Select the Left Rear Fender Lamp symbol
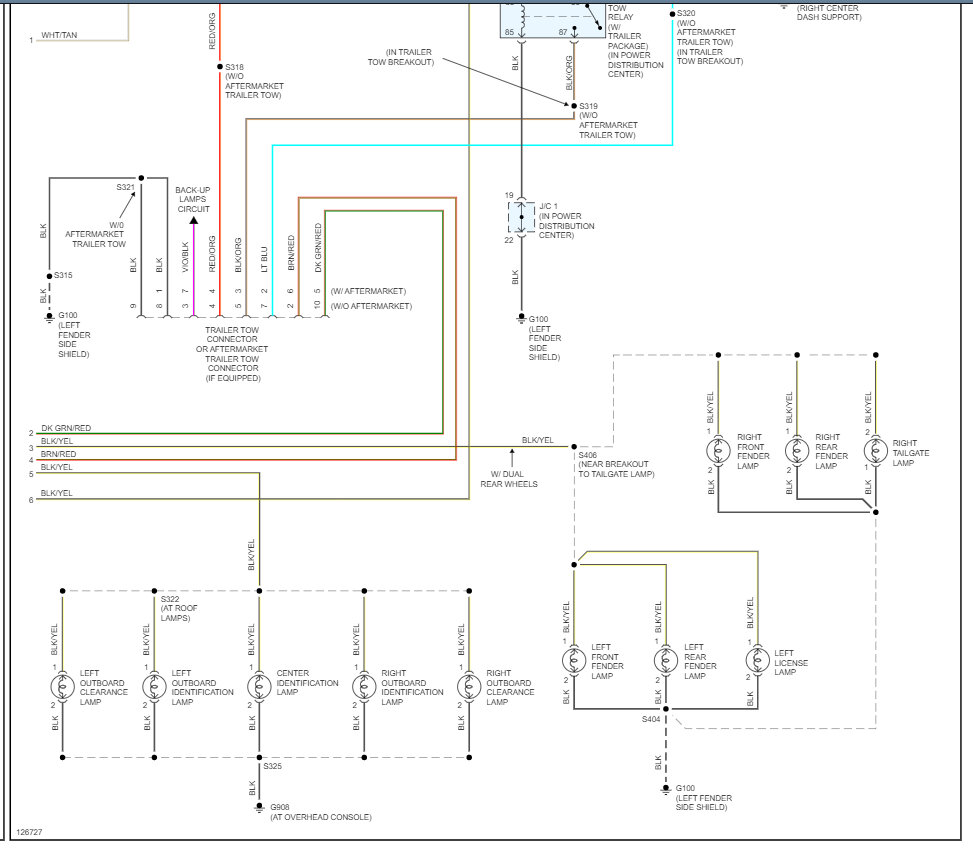Viewport: 973px width, 849px height. coord(666,660)
